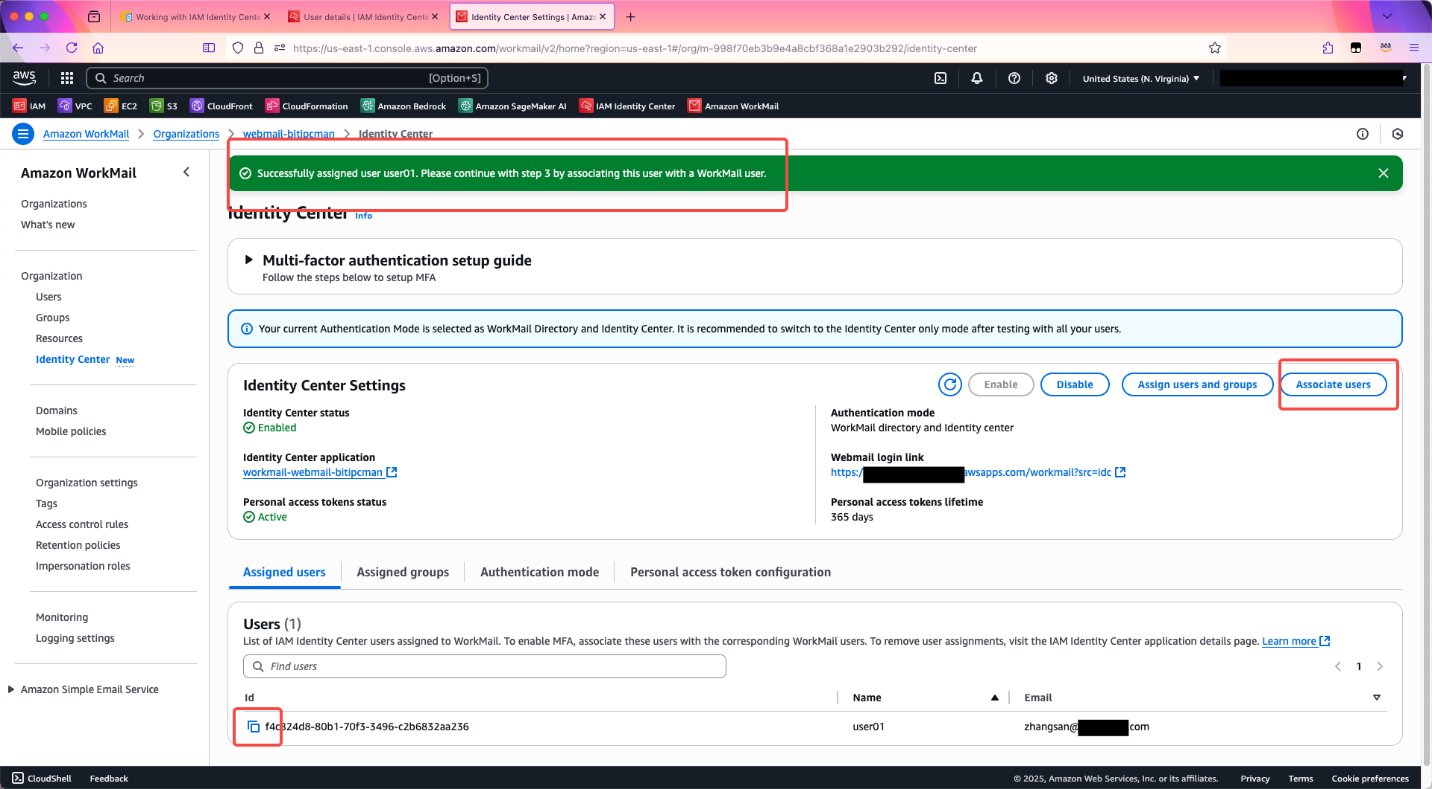The height and width of the screenshot is (789, 1432).
Task: Click the AWS logo home icon
Action: pyautogui.click(x=24, y=78)
